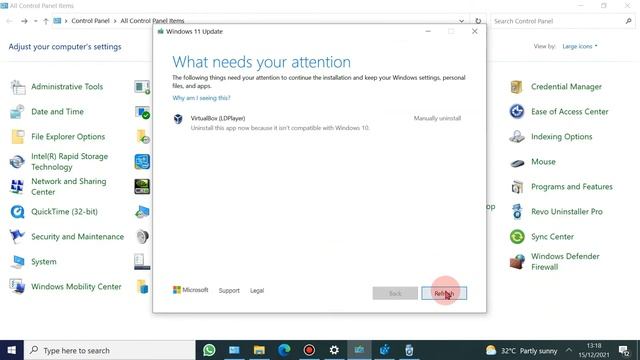
Task: Open Ease of Access Center icon
Action: click(517, 111)
